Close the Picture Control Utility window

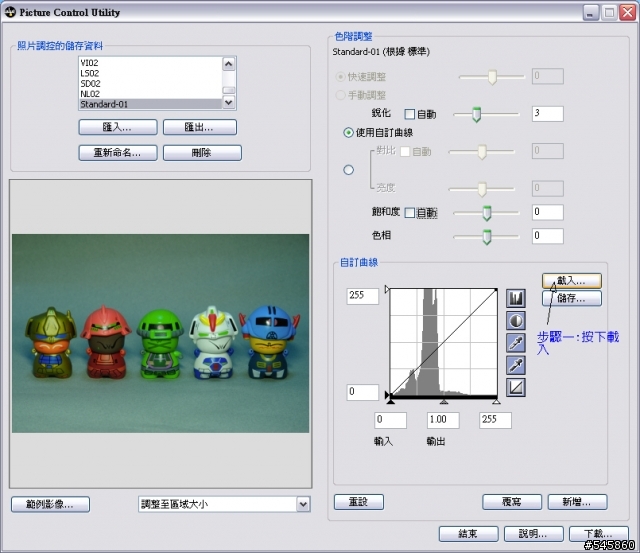tap(627, 13)
